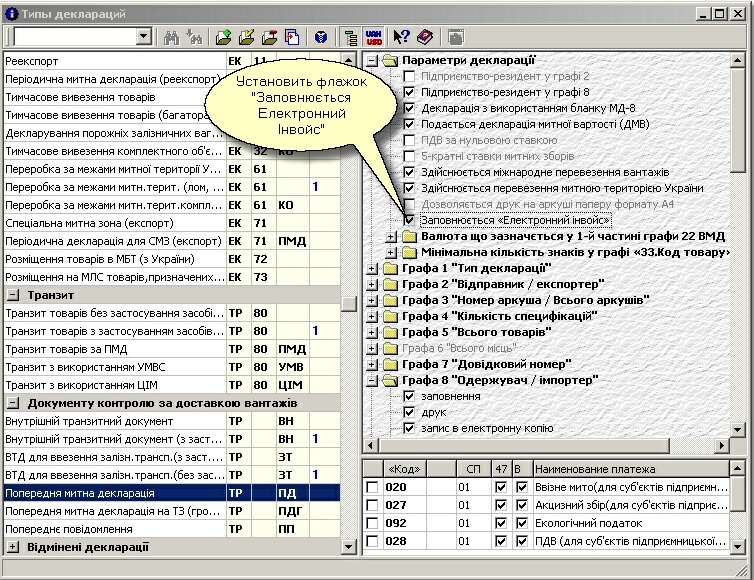
Task: Click the What's This help cursor icon
Action: [x=402, y=37]
